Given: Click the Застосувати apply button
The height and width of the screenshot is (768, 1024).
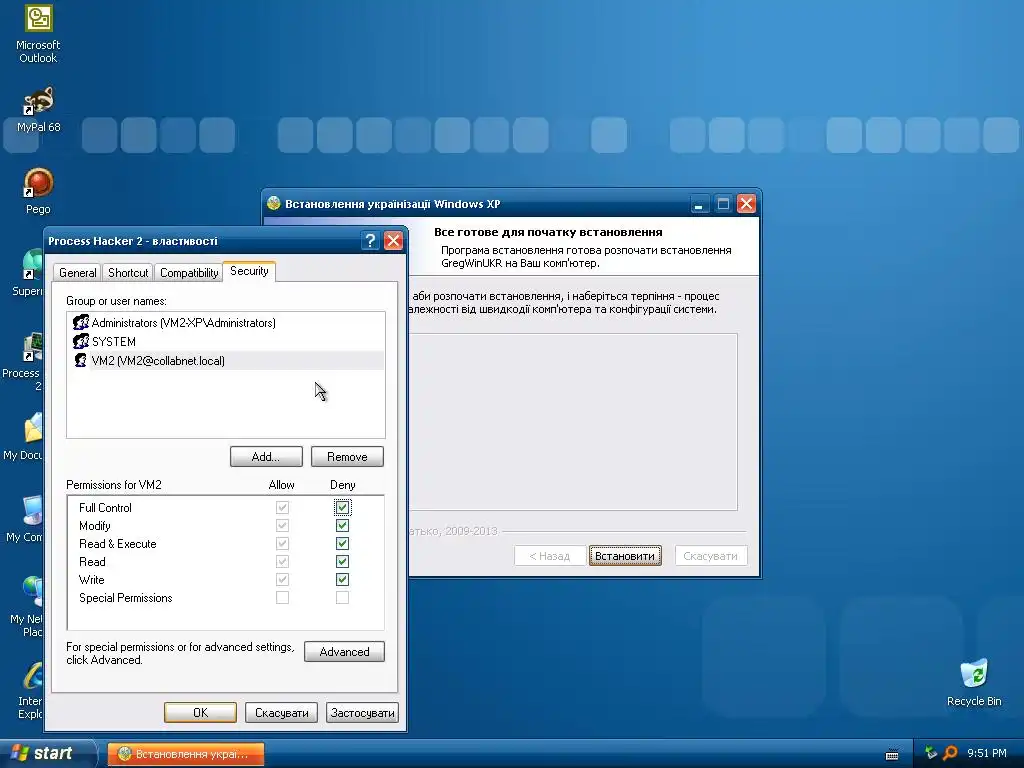Looking at the screenshot, I should (362, 712).
